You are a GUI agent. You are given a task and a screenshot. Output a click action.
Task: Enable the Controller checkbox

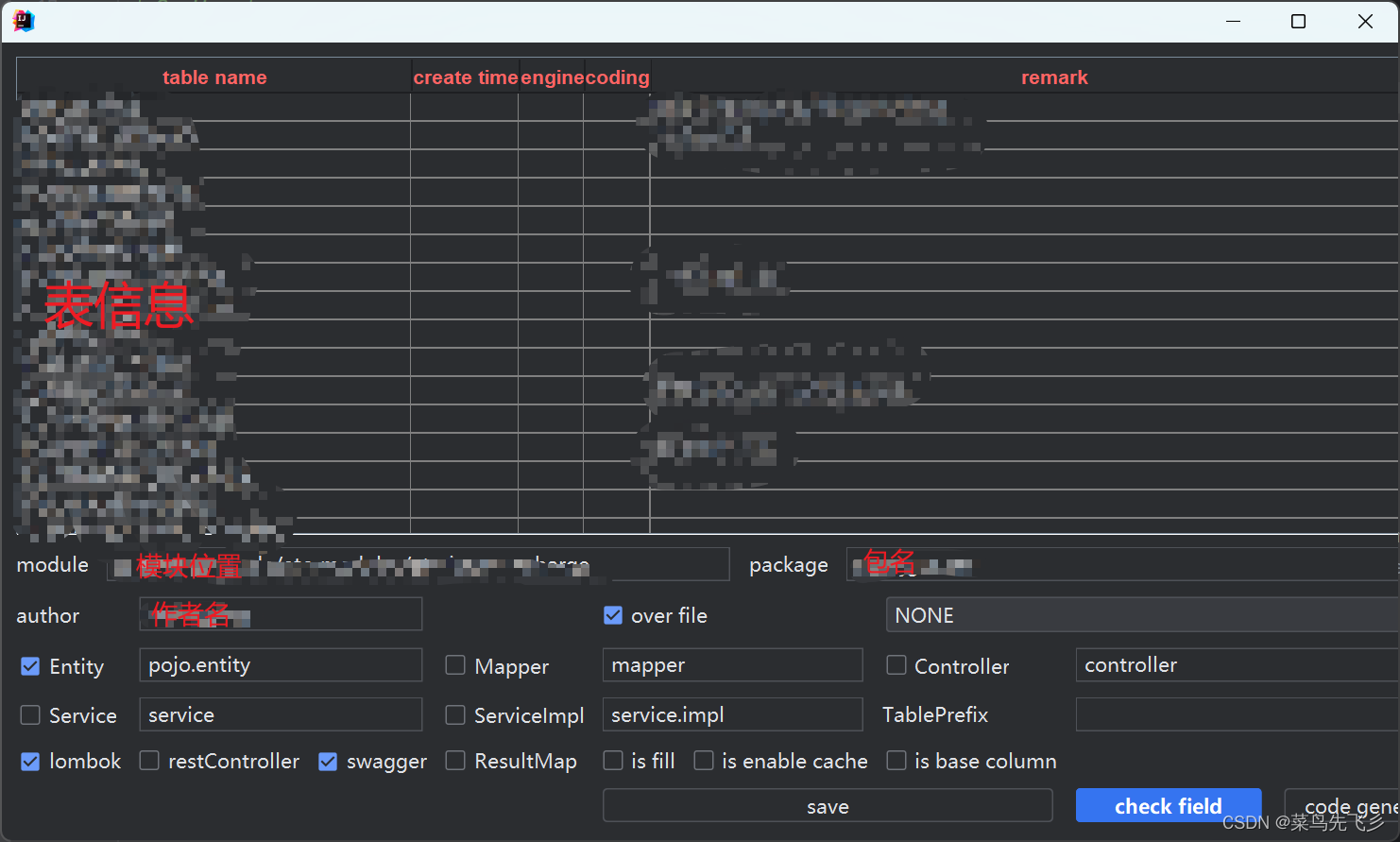[896, 665]
